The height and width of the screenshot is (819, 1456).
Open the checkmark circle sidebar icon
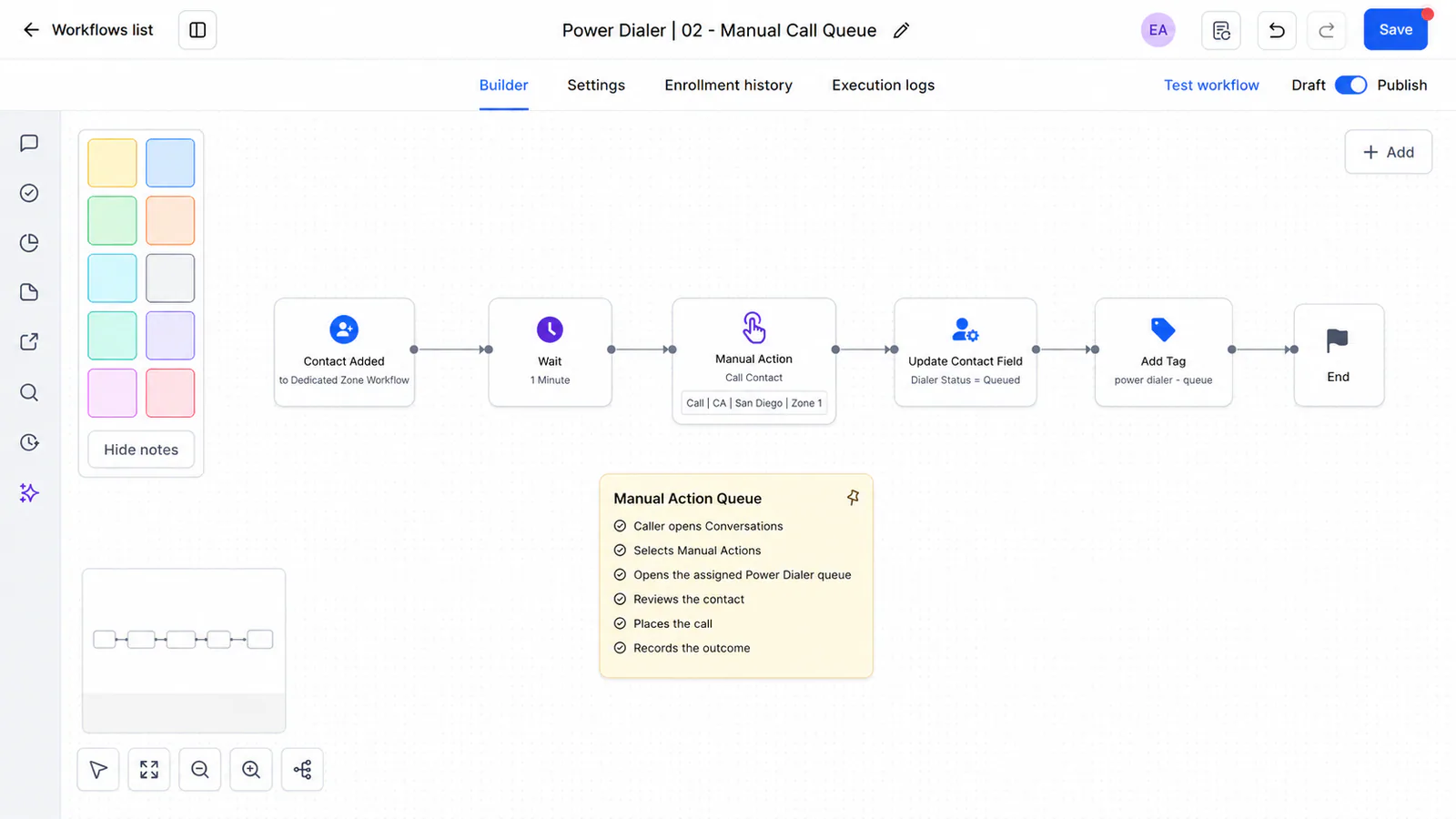[x=29, y=193]
